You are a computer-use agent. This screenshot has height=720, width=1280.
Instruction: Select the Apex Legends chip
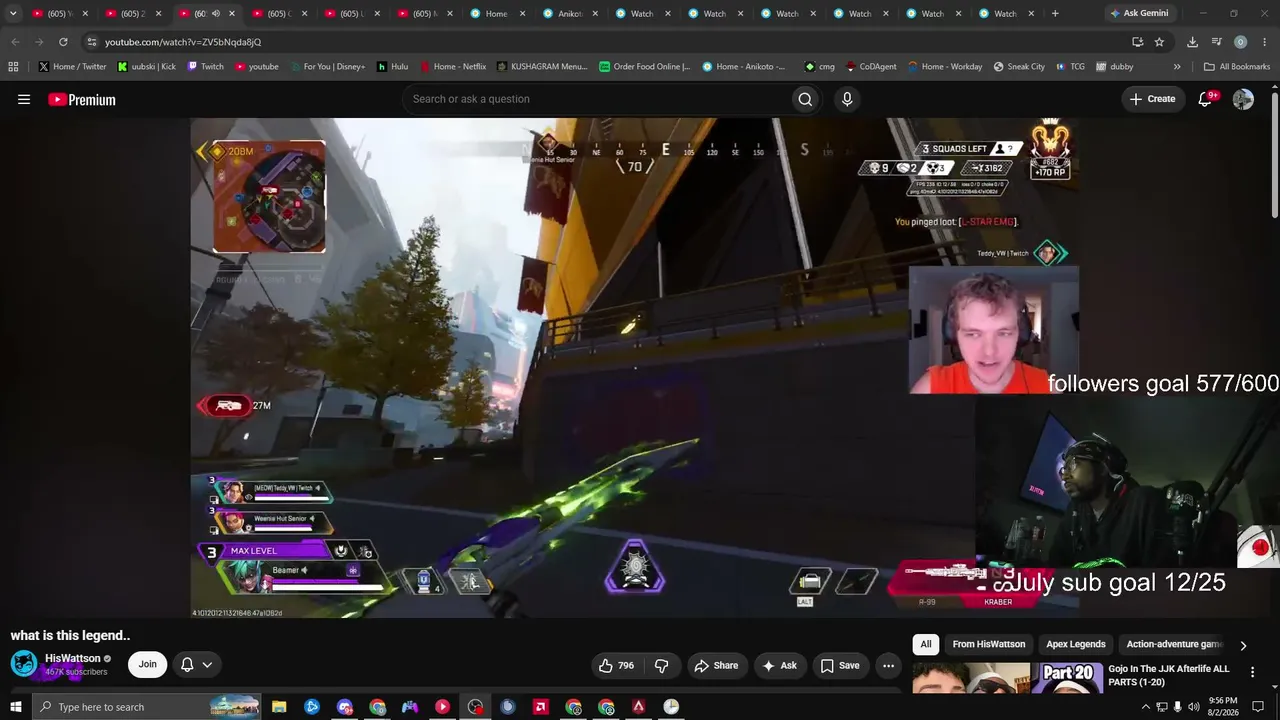coord(1076,645)
